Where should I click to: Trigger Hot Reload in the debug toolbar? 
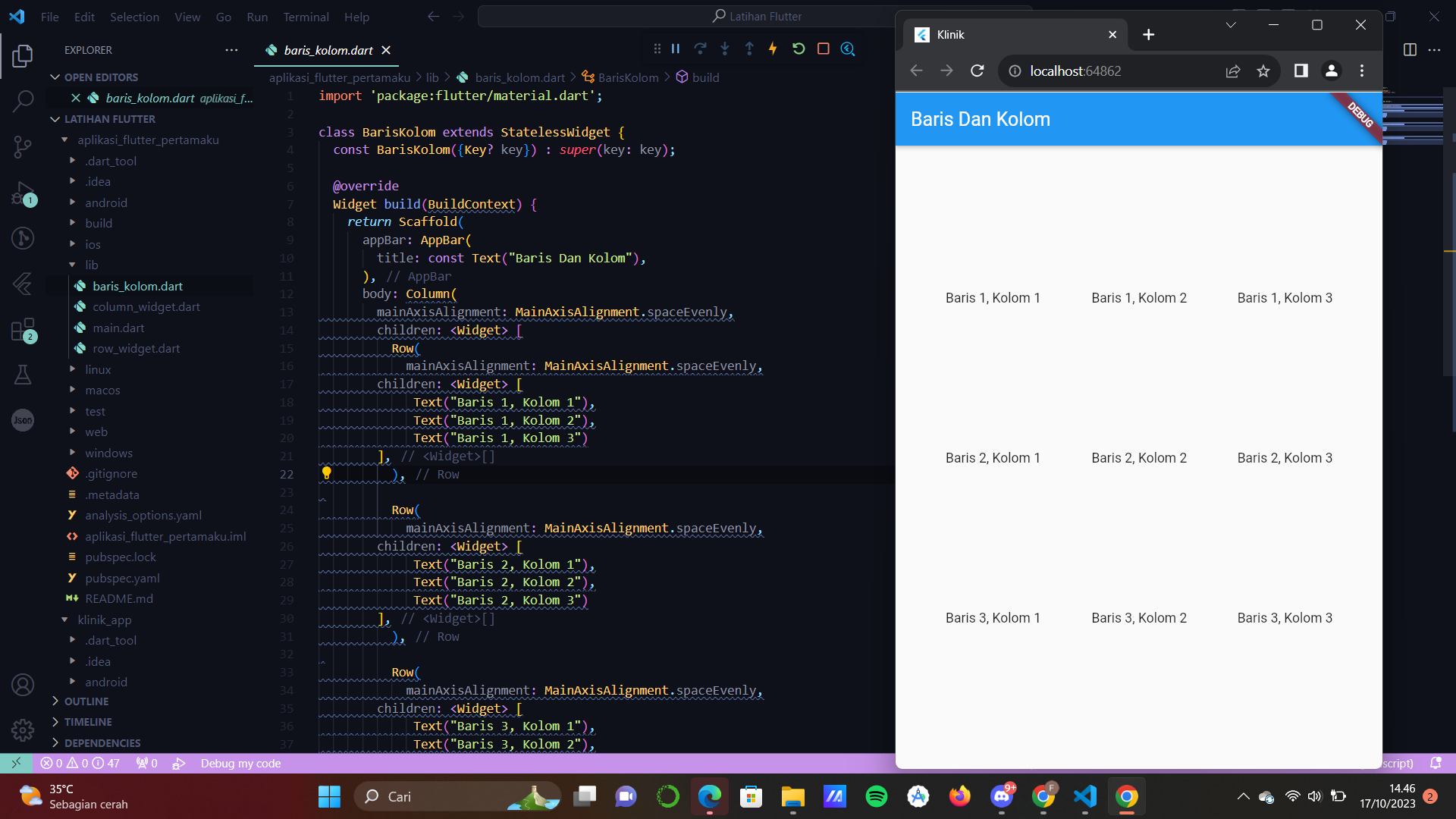[x=773, y=48]
